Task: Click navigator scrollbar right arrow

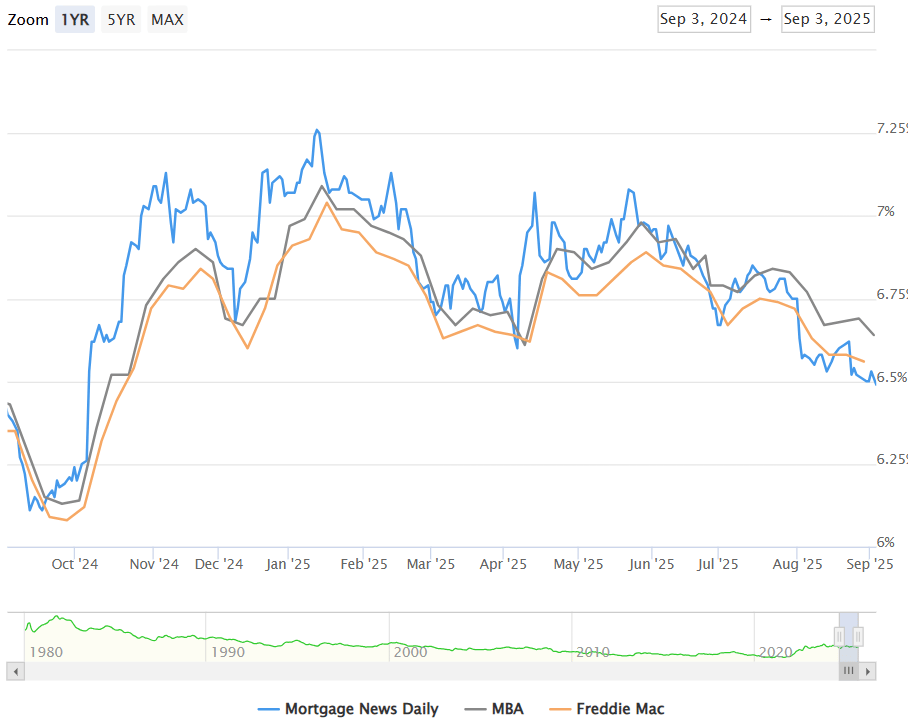Action: (867, 671)
